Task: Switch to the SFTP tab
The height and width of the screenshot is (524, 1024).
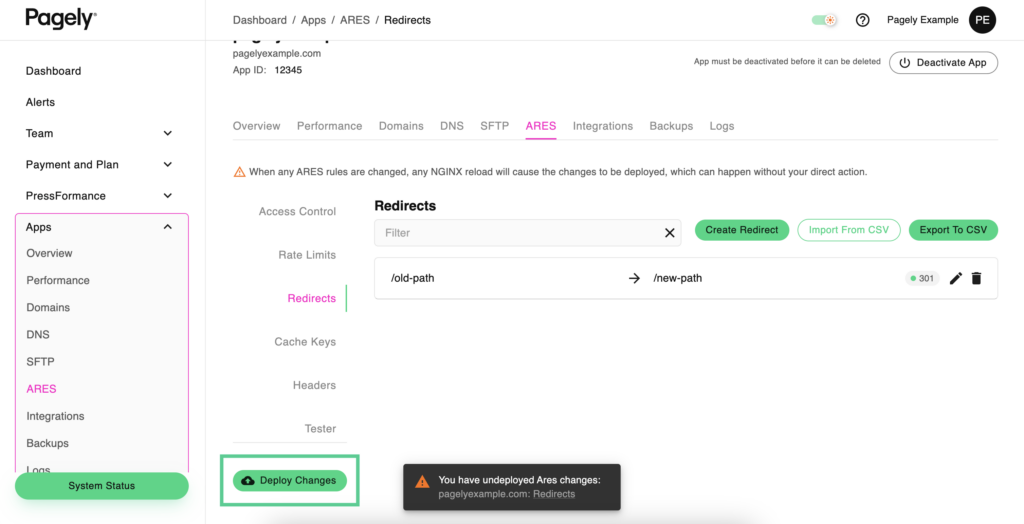Action: [x=494, y=126]
